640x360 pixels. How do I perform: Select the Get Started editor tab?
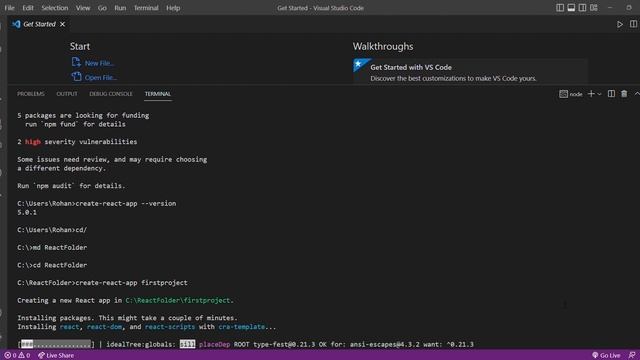pos(39,24)
